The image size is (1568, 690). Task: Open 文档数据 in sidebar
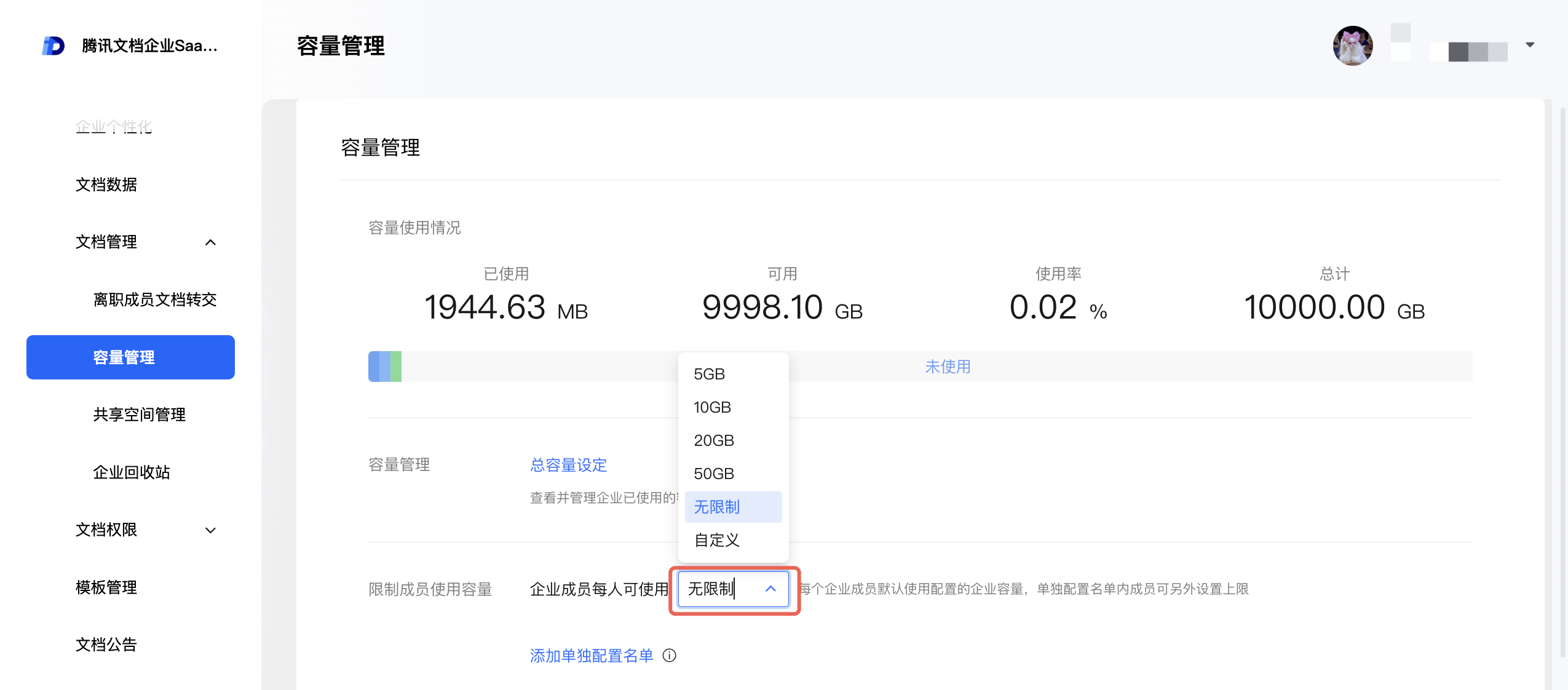(106, 184)
